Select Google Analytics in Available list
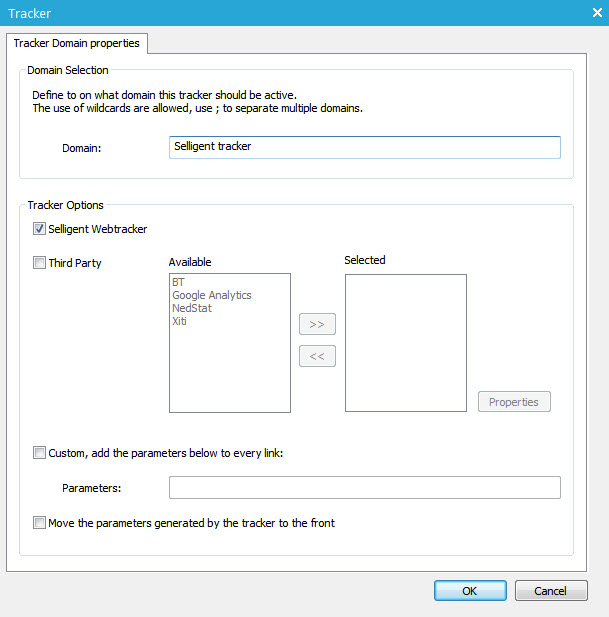Screen dimensions: 609x617 pyautogui.click(x=211, y=296)
